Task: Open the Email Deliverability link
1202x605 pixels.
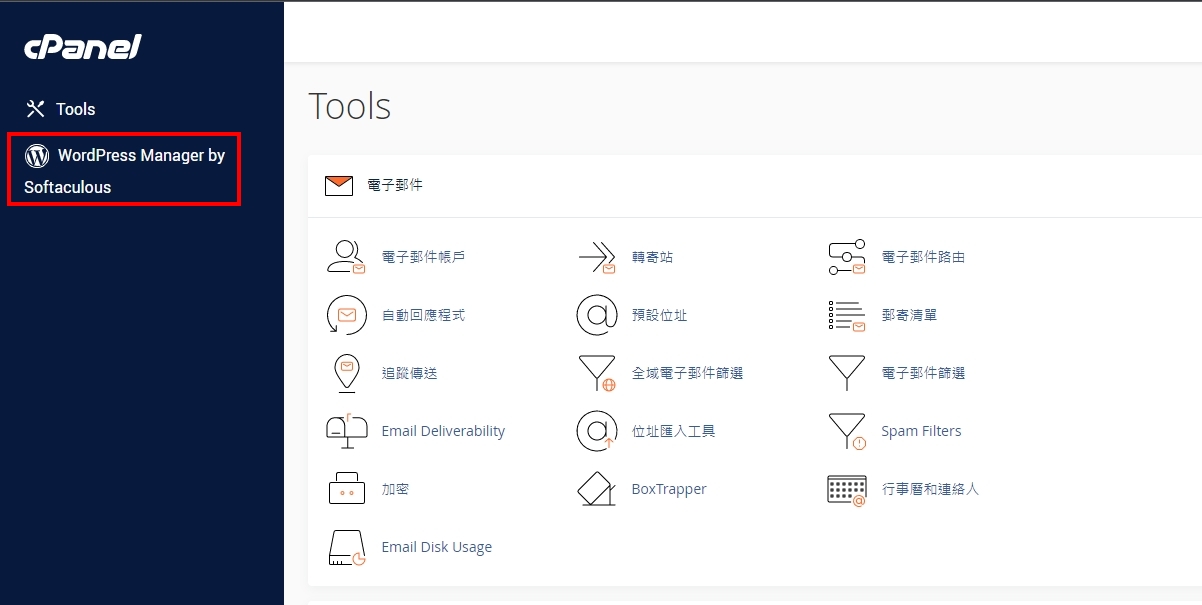Action: coord(443,431)
